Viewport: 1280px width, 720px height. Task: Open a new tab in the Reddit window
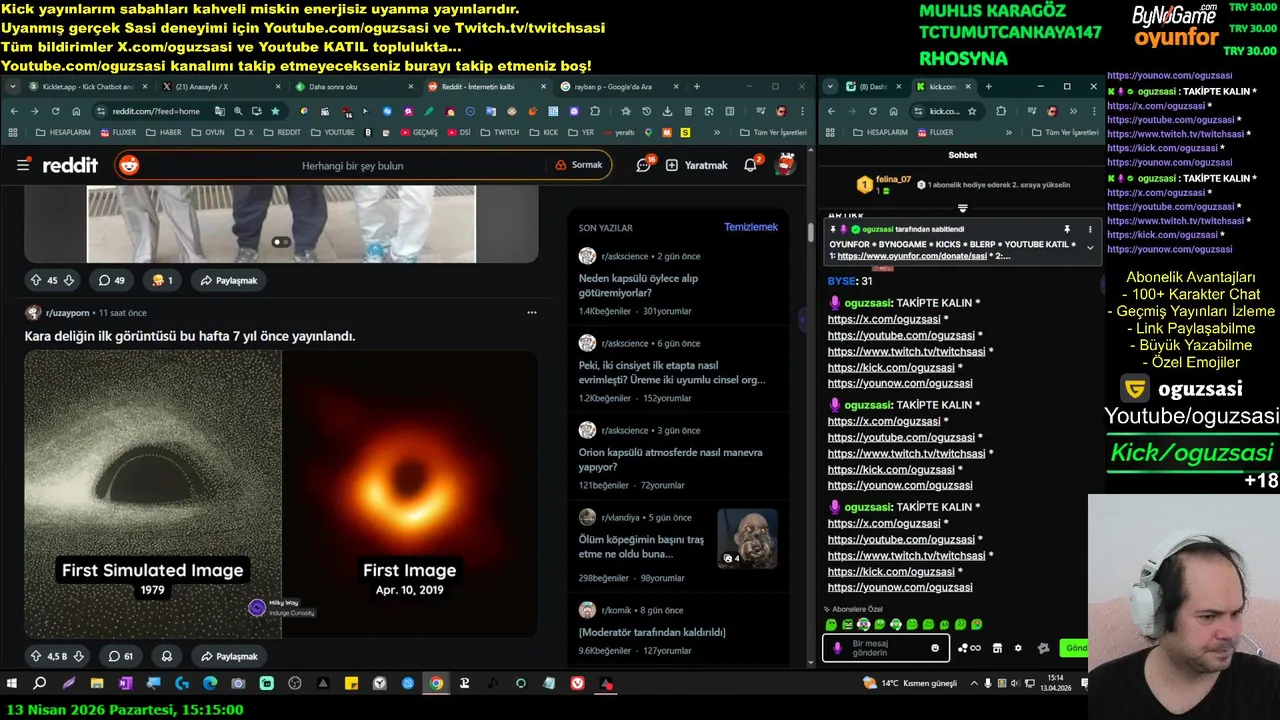click(x=697, y=87)
